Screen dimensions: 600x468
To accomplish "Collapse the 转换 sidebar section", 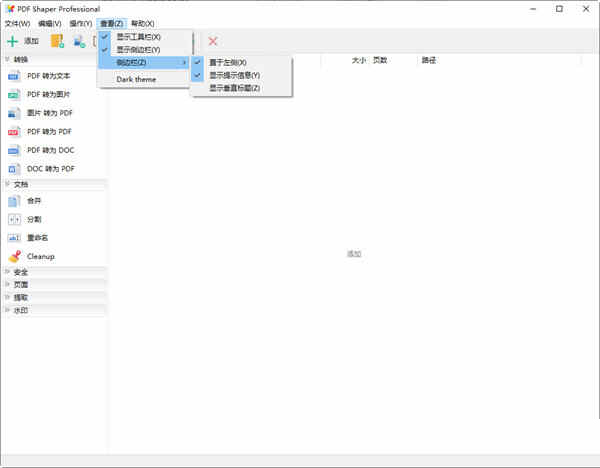I will pyautogui.click(x=21, y=60).
